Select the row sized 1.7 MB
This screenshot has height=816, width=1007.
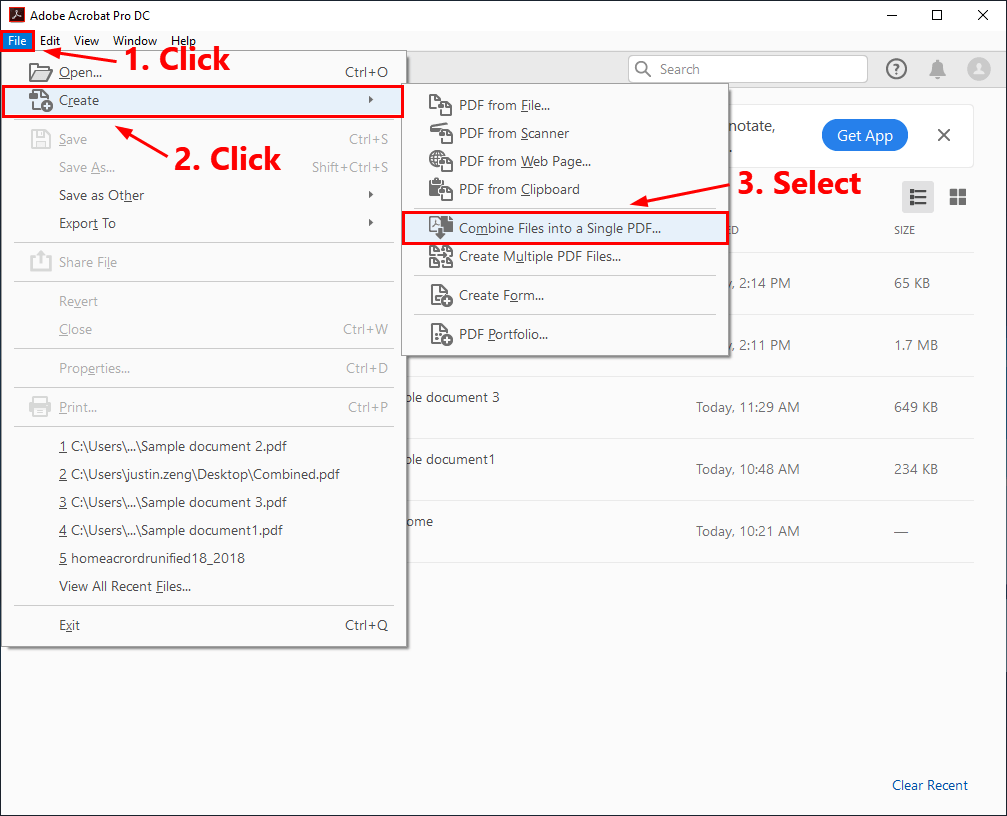[x=851, y=345]
